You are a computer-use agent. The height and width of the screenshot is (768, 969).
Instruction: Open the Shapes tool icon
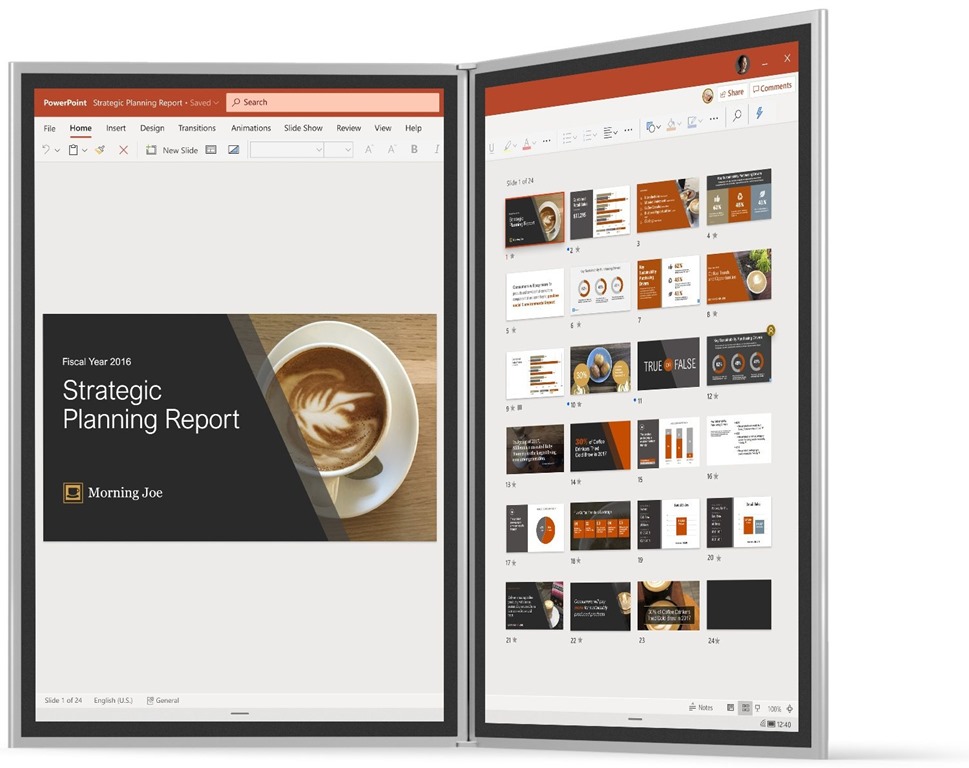point(650,126)
